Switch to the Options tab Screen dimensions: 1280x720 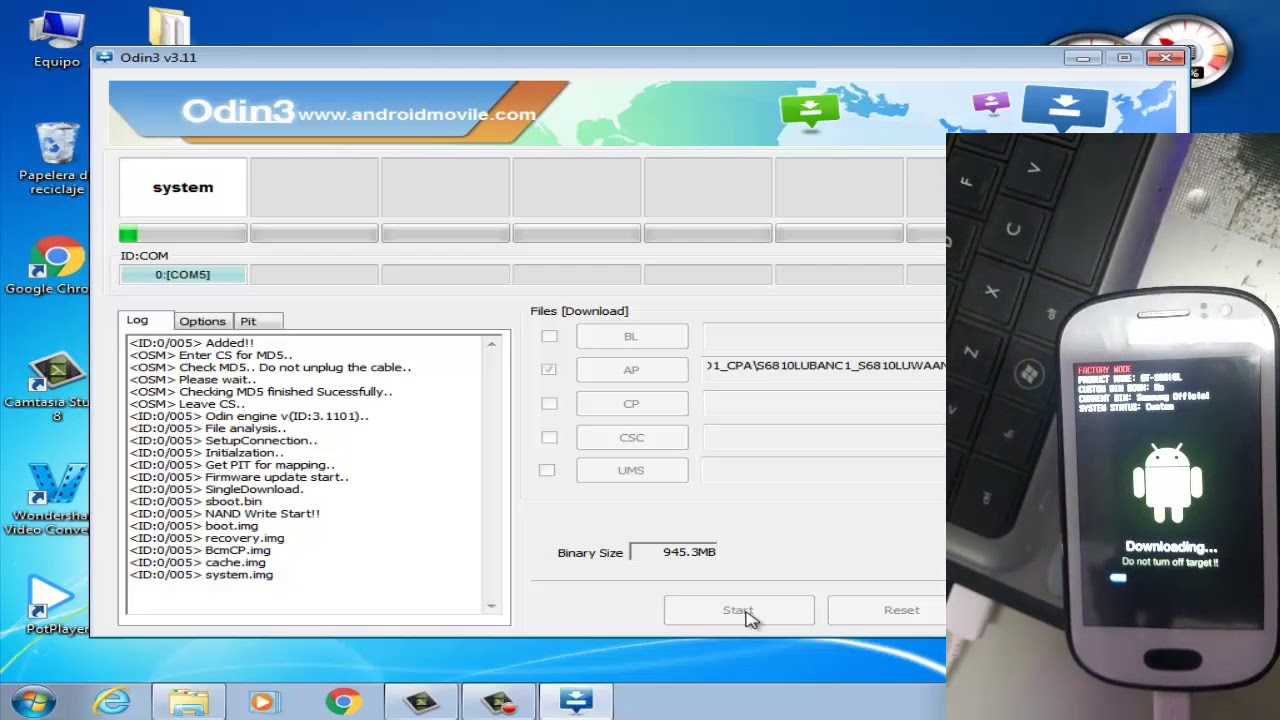202,321
